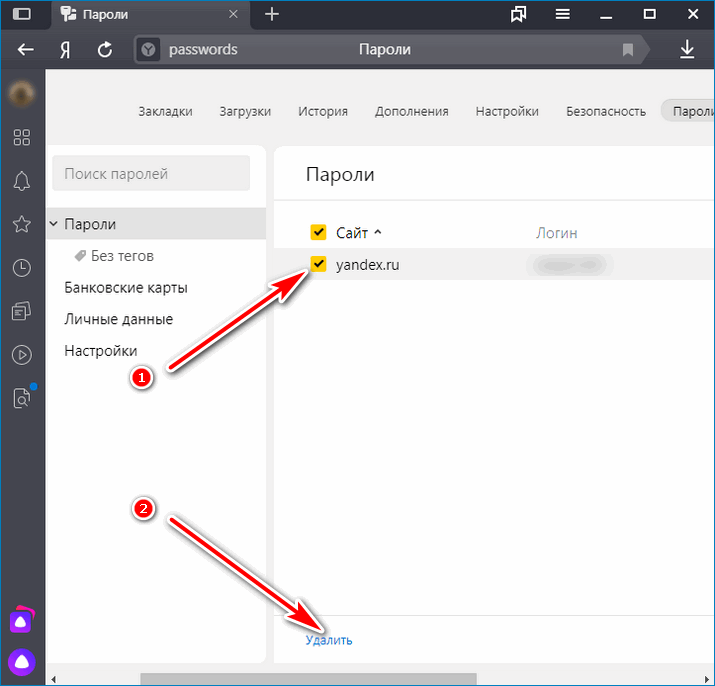Open downloads via the download arrow icon

click(687, 50)
